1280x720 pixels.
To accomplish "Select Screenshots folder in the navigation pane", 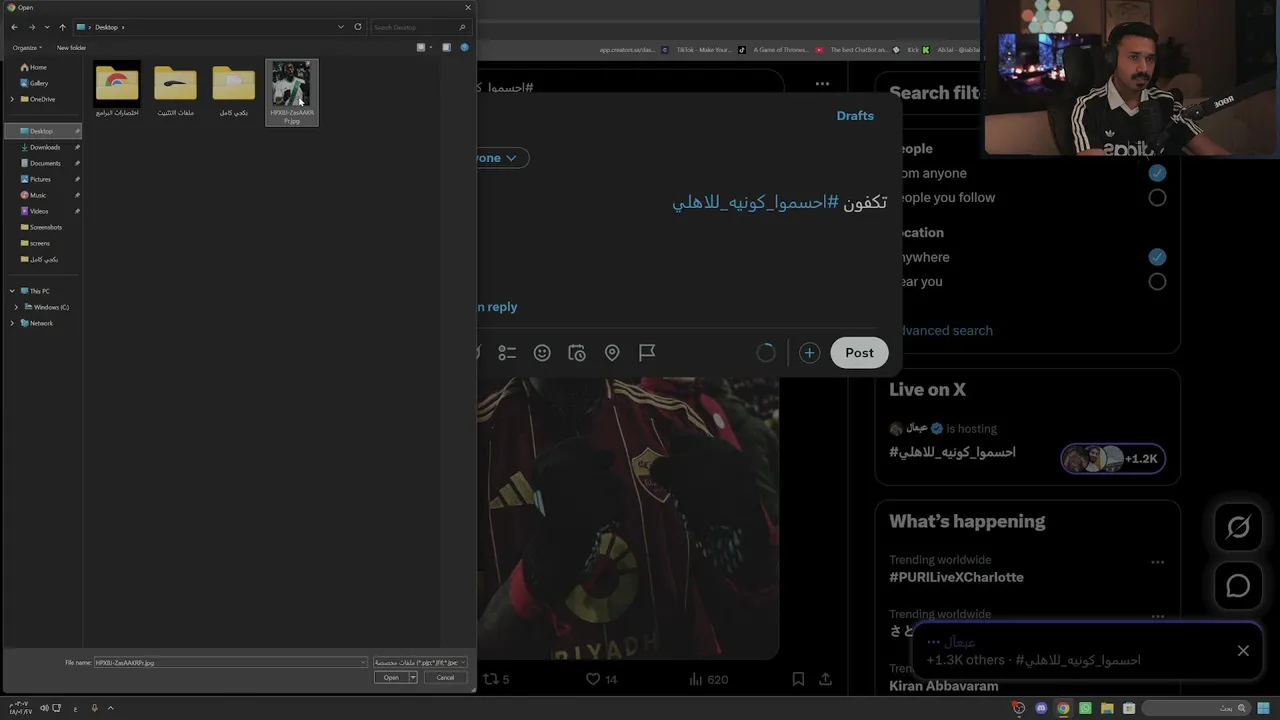I will click(42, 227).
